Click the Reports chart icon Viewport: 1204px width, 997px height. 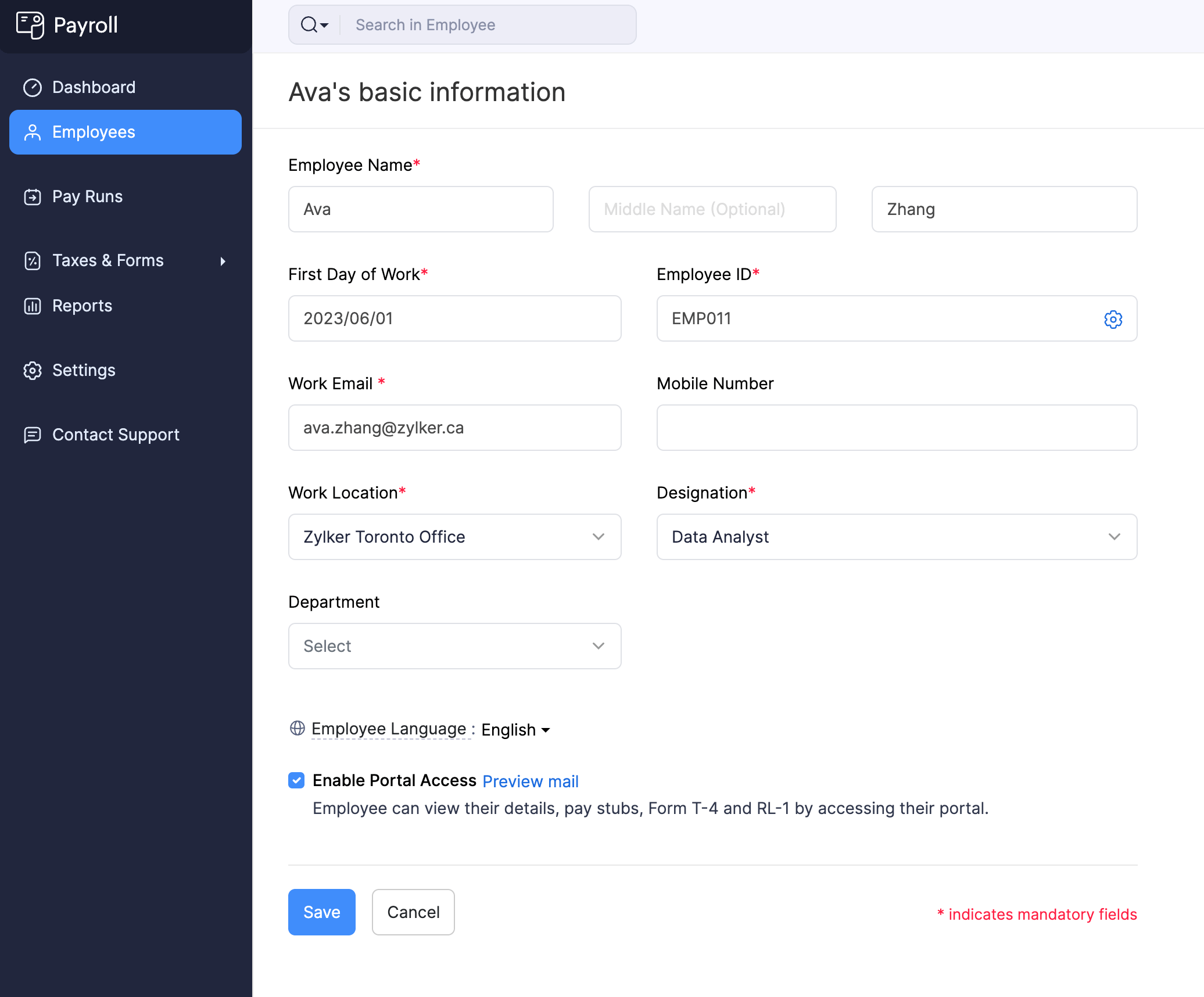(x=33, y=306)
